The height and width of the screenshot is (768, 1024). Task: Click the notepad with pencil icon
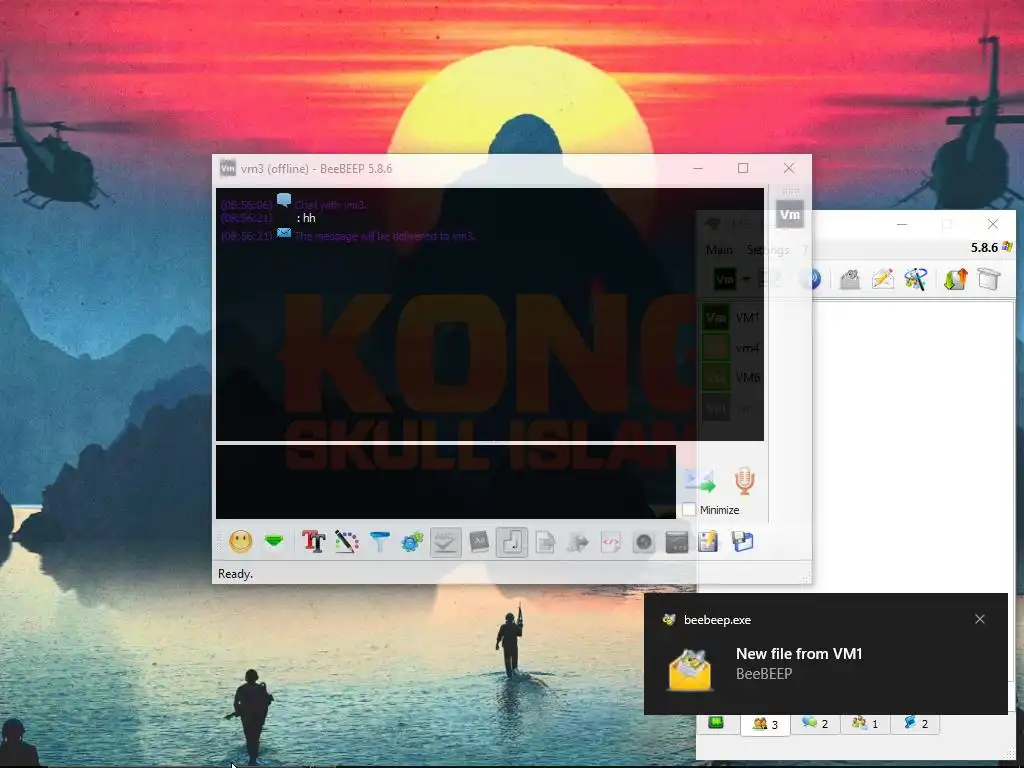pyautogui.click(x=708, y=541)
